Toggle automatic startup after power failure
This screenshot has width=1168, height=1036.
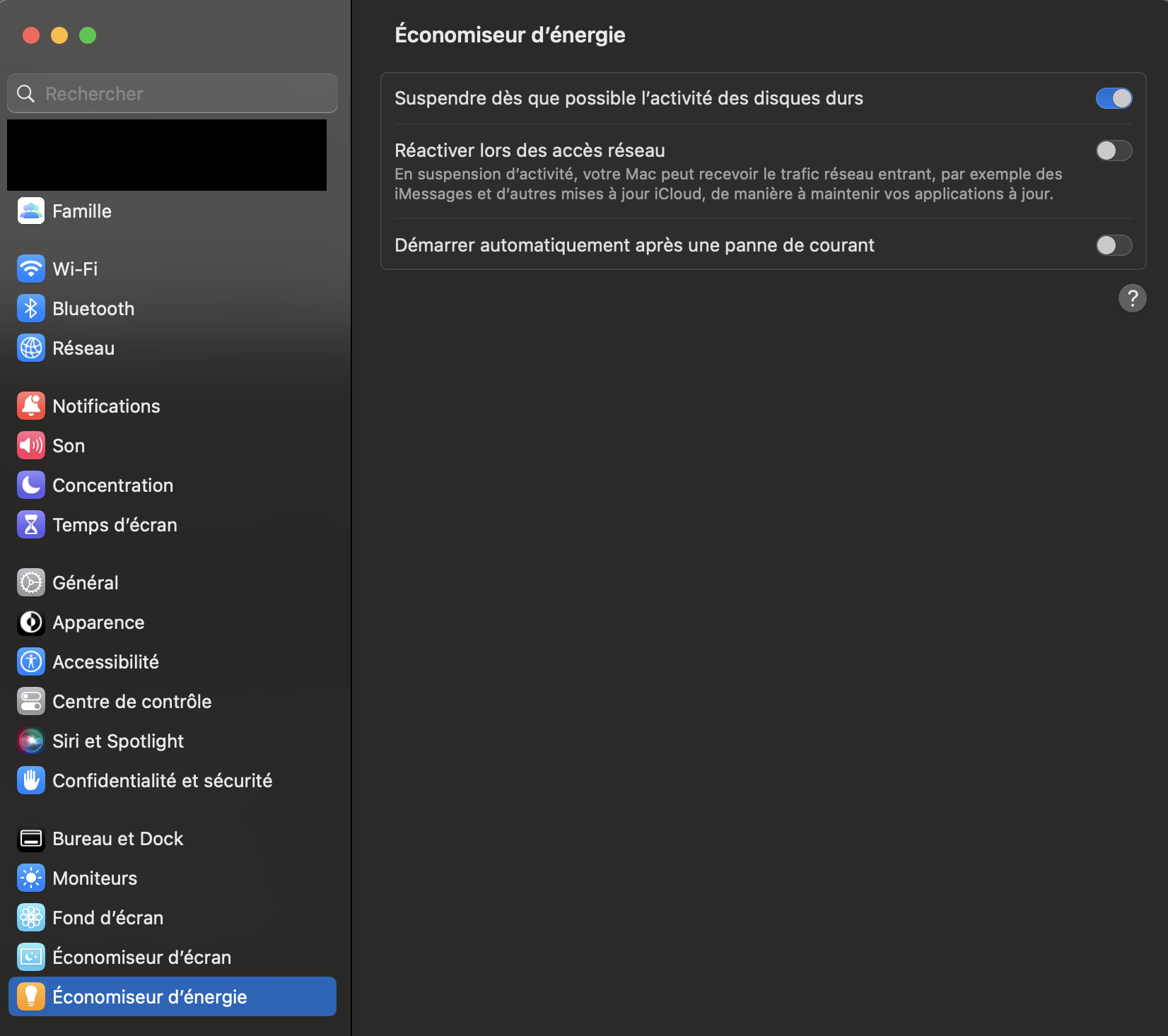point(1114,245)
